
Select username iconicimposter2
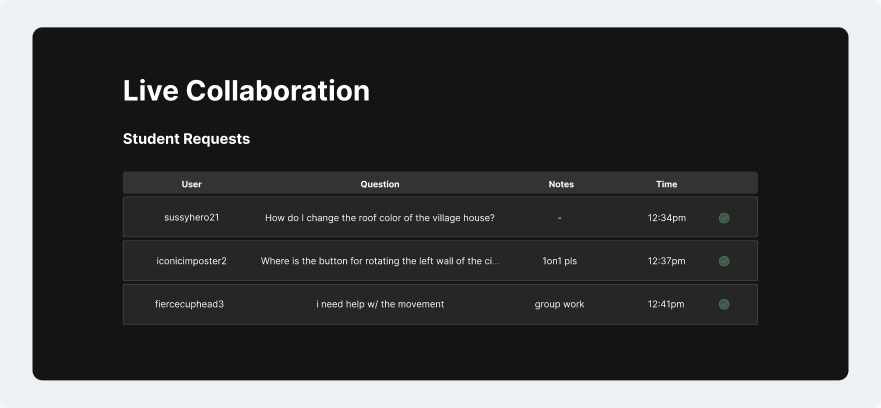click(192, 261)
